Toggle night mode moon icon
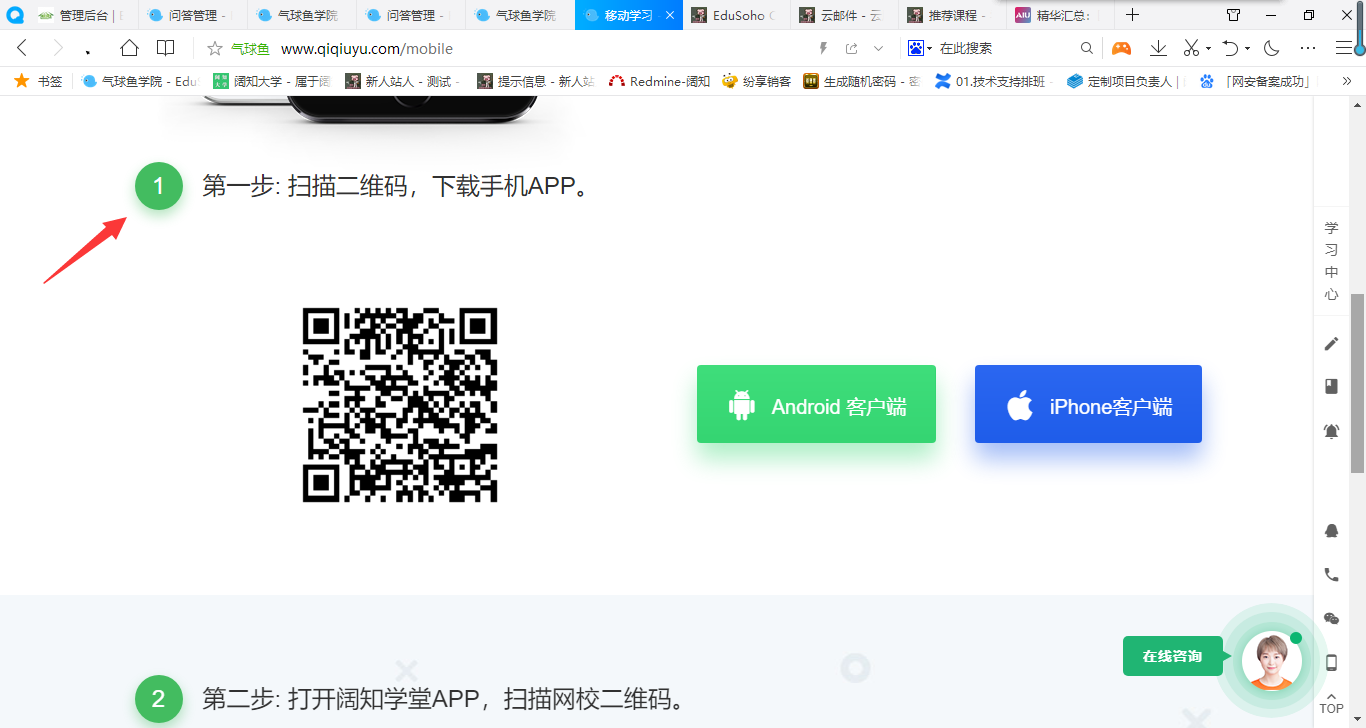This screenshot has width=1366, height=728. click(1272, 48)
